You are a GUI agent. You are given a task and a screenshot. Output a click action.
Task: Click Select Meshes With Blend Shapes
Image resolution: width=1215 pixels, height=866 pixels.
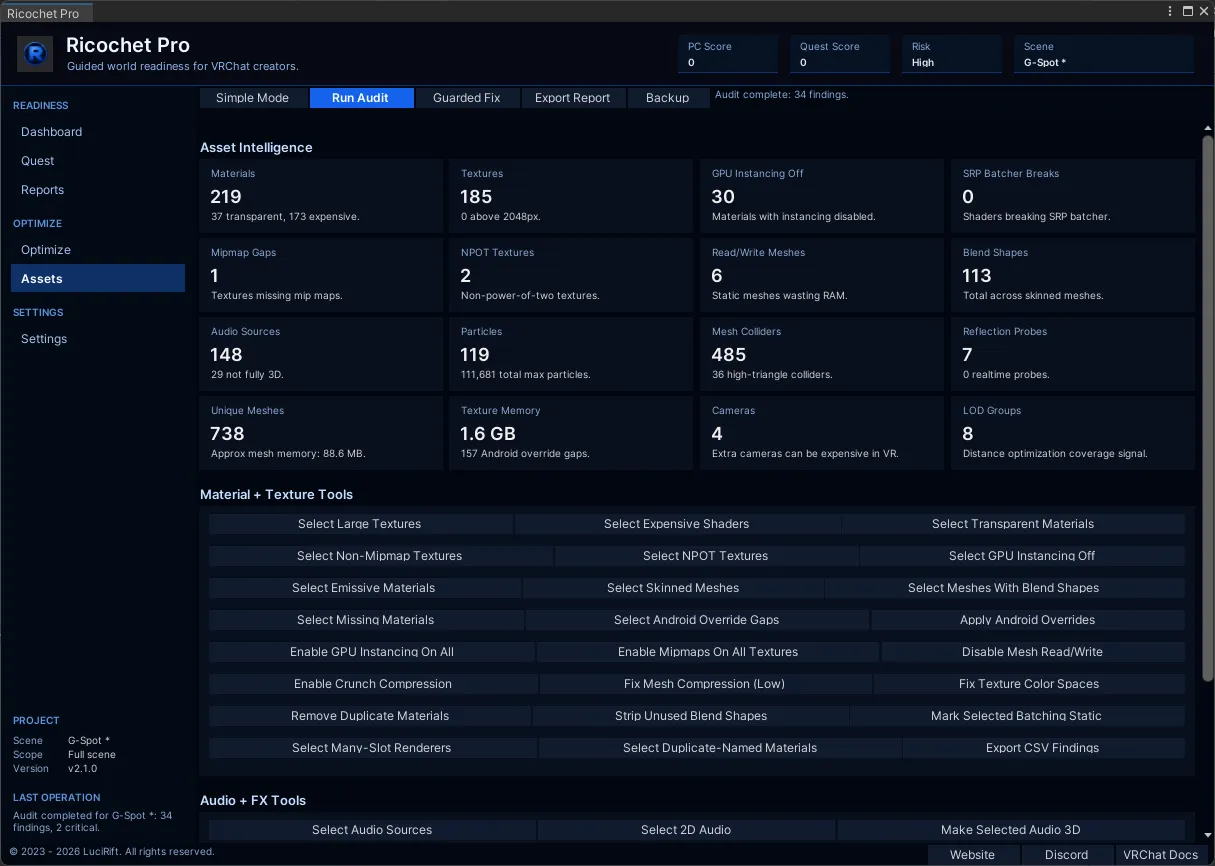click(x=1004, y=588)
